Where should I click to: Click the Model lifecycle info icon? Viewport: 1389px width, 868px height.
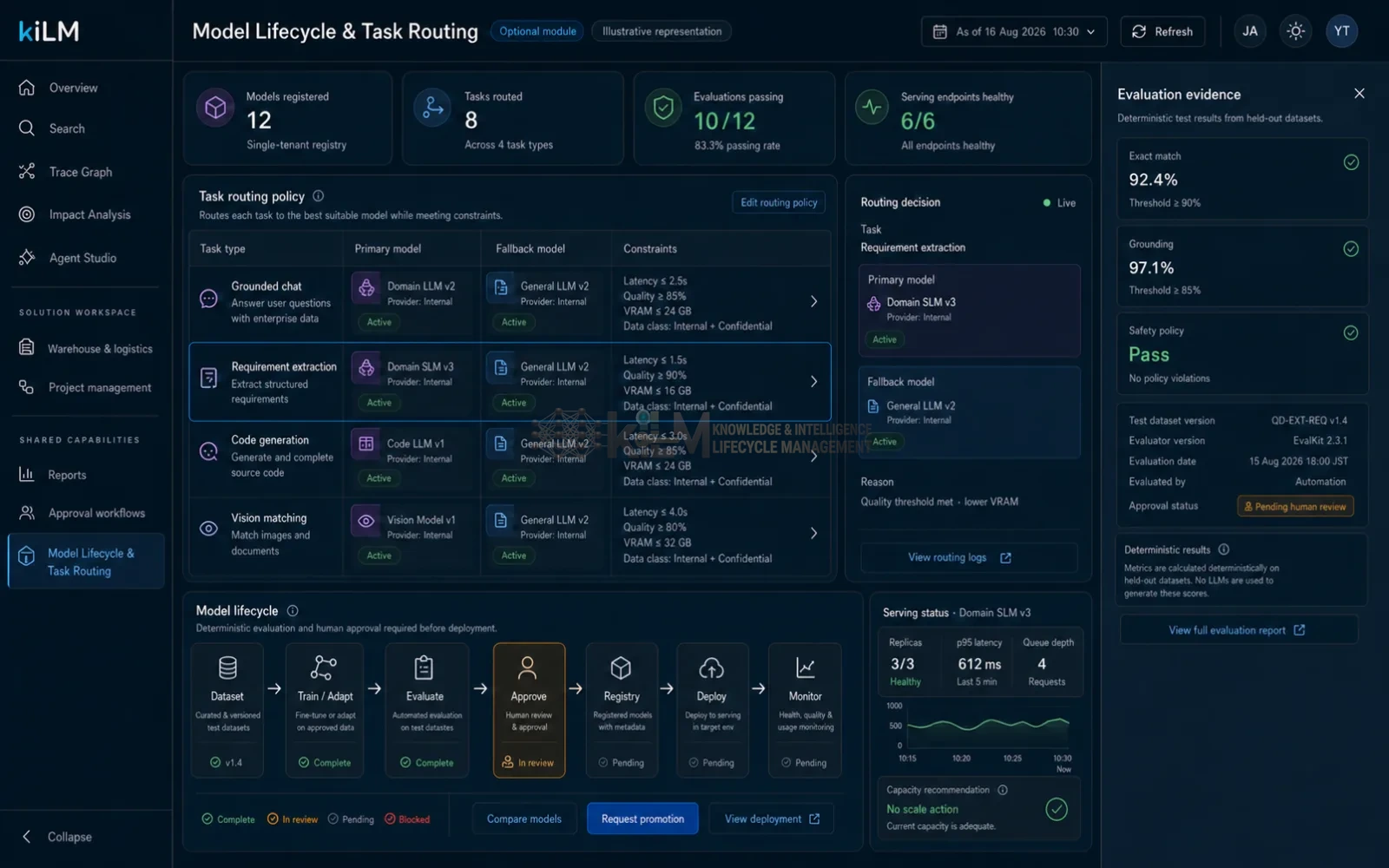click(x=293, y=610)
